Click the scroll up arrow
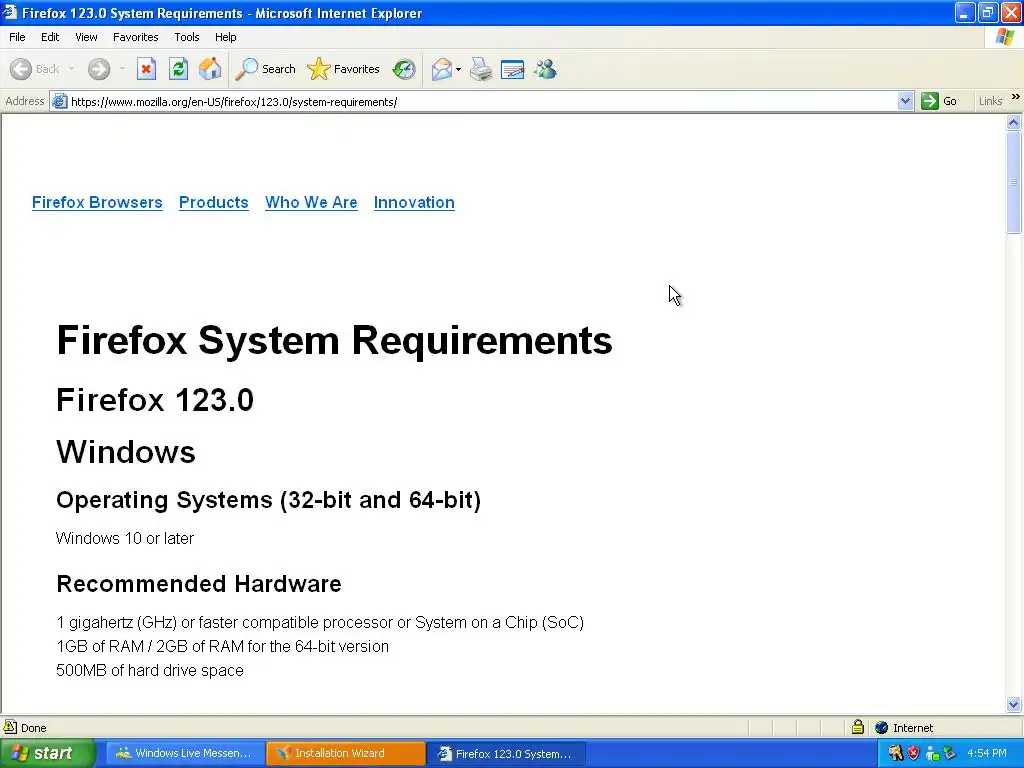 [x=1014, y=122]
